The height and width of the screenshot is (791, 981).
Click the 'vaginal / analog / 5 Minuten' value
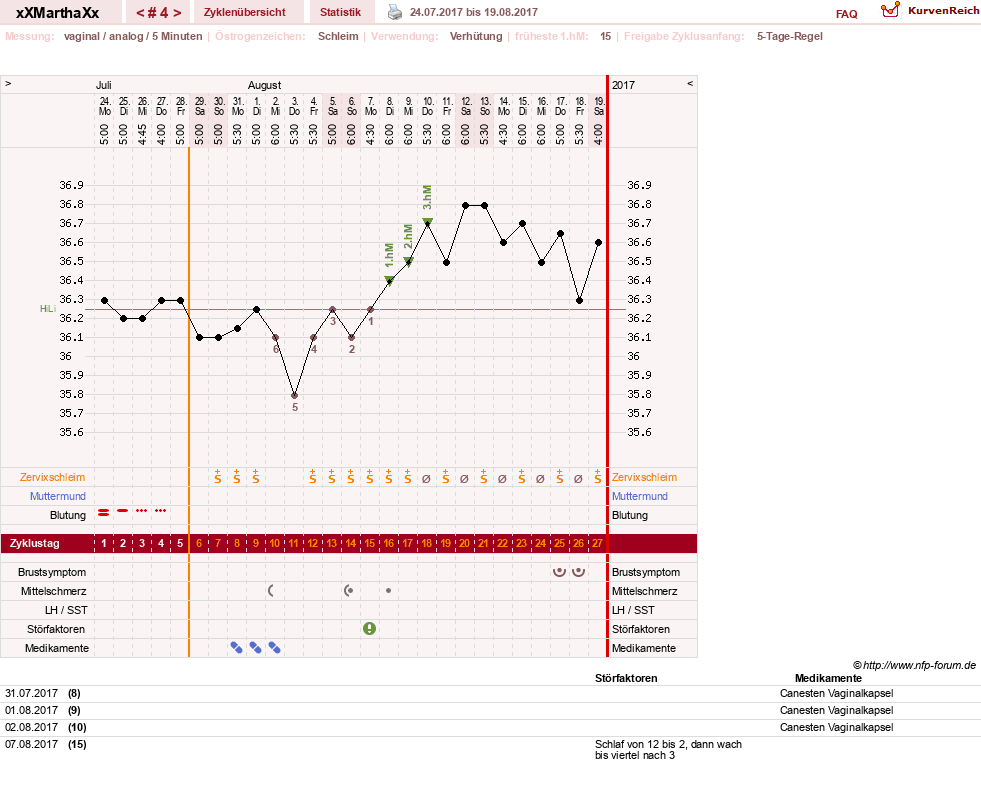click(x=133, y=36)
